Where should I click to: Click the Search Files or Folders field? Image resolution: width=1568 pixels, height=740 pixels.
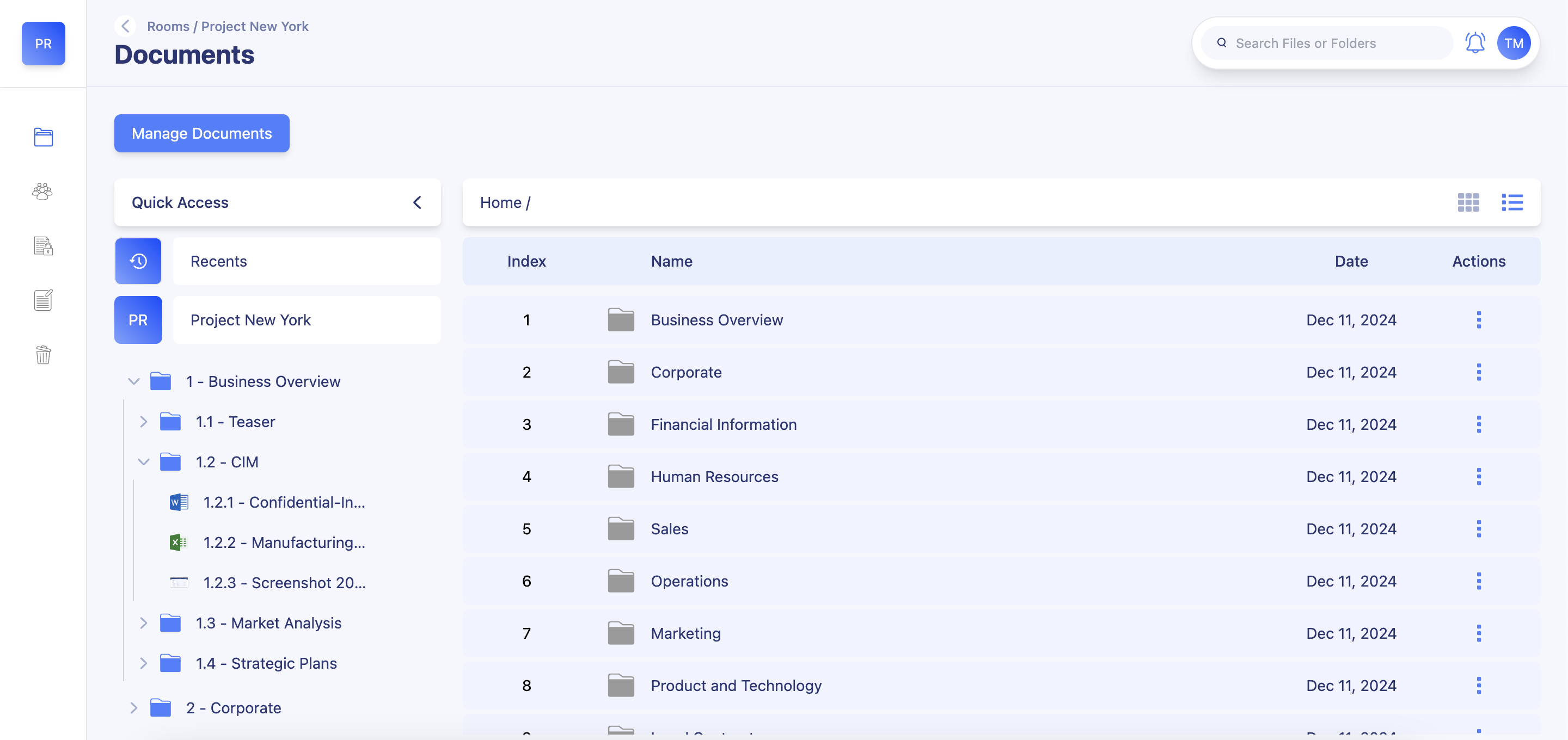point(1327,43)
